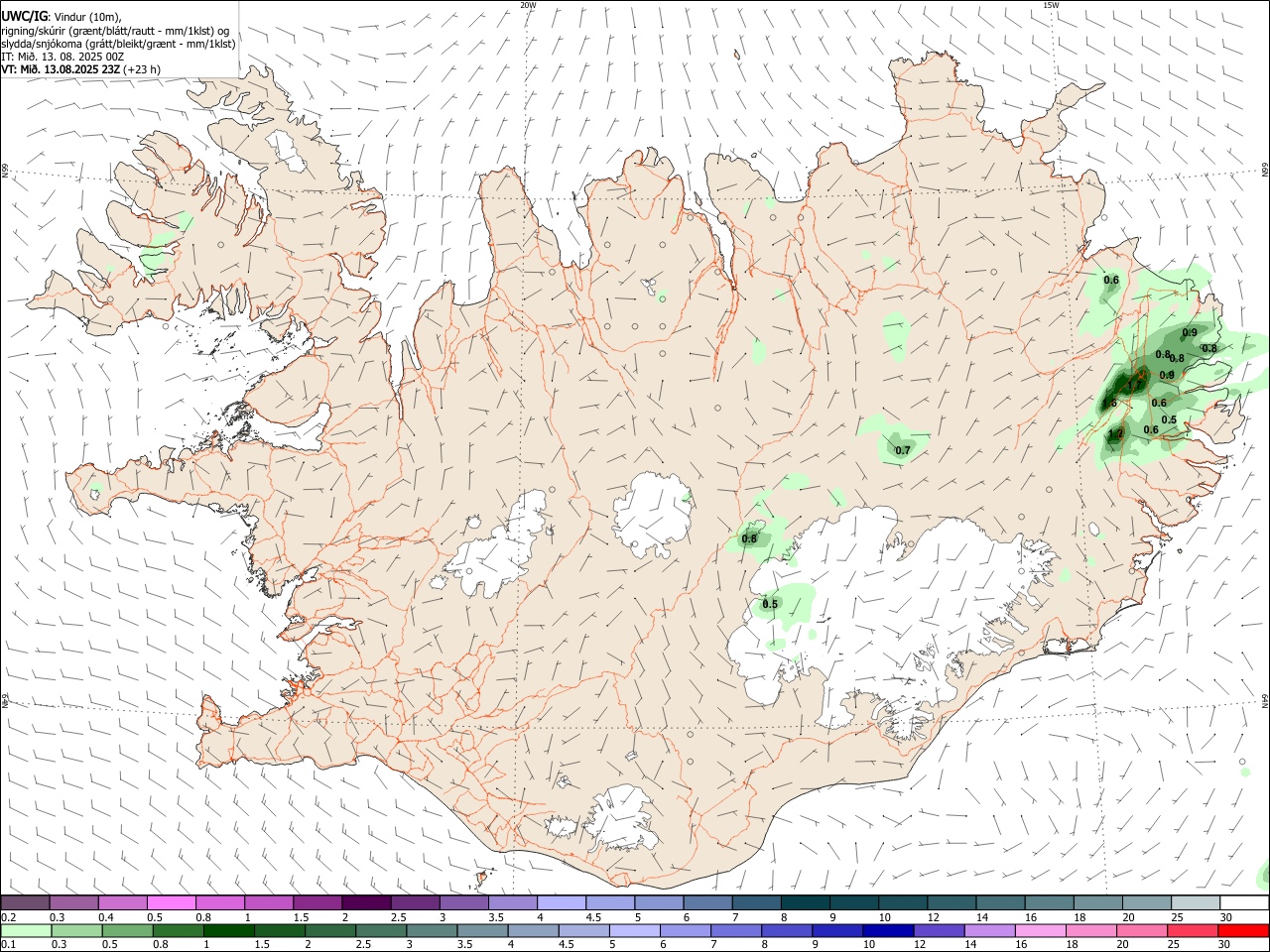This screenshot has height=952, width=1270.
Task: Select the pale grey swatch between 25 and 30 in top row
Action: pos(1195,903)
